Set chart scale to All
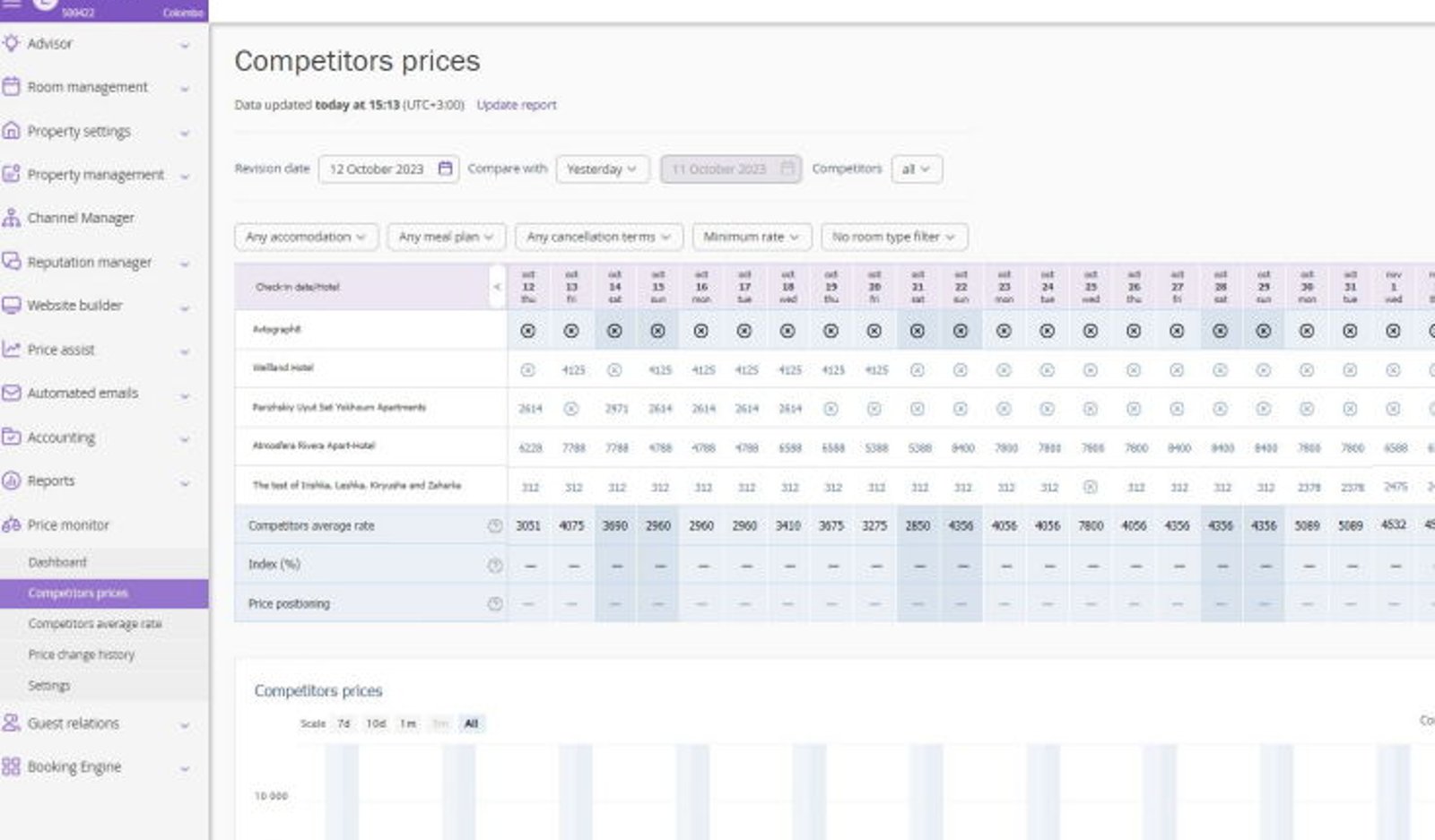Viewport: 1435px width, 840px height. click(x=471, y=723)
